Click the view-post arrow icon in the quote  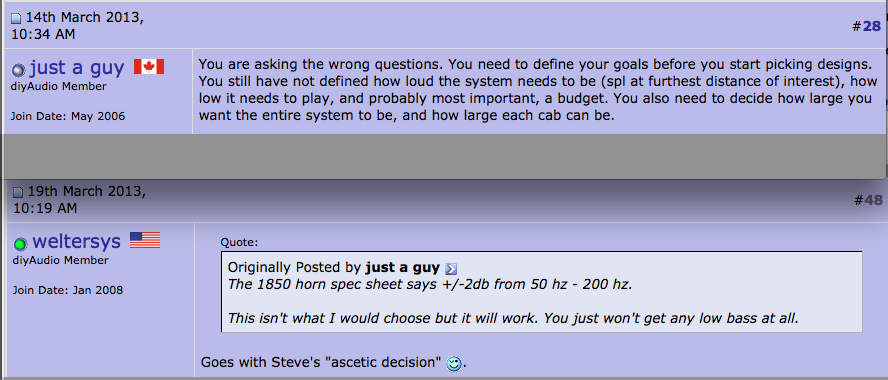click(x=451, y=269)
